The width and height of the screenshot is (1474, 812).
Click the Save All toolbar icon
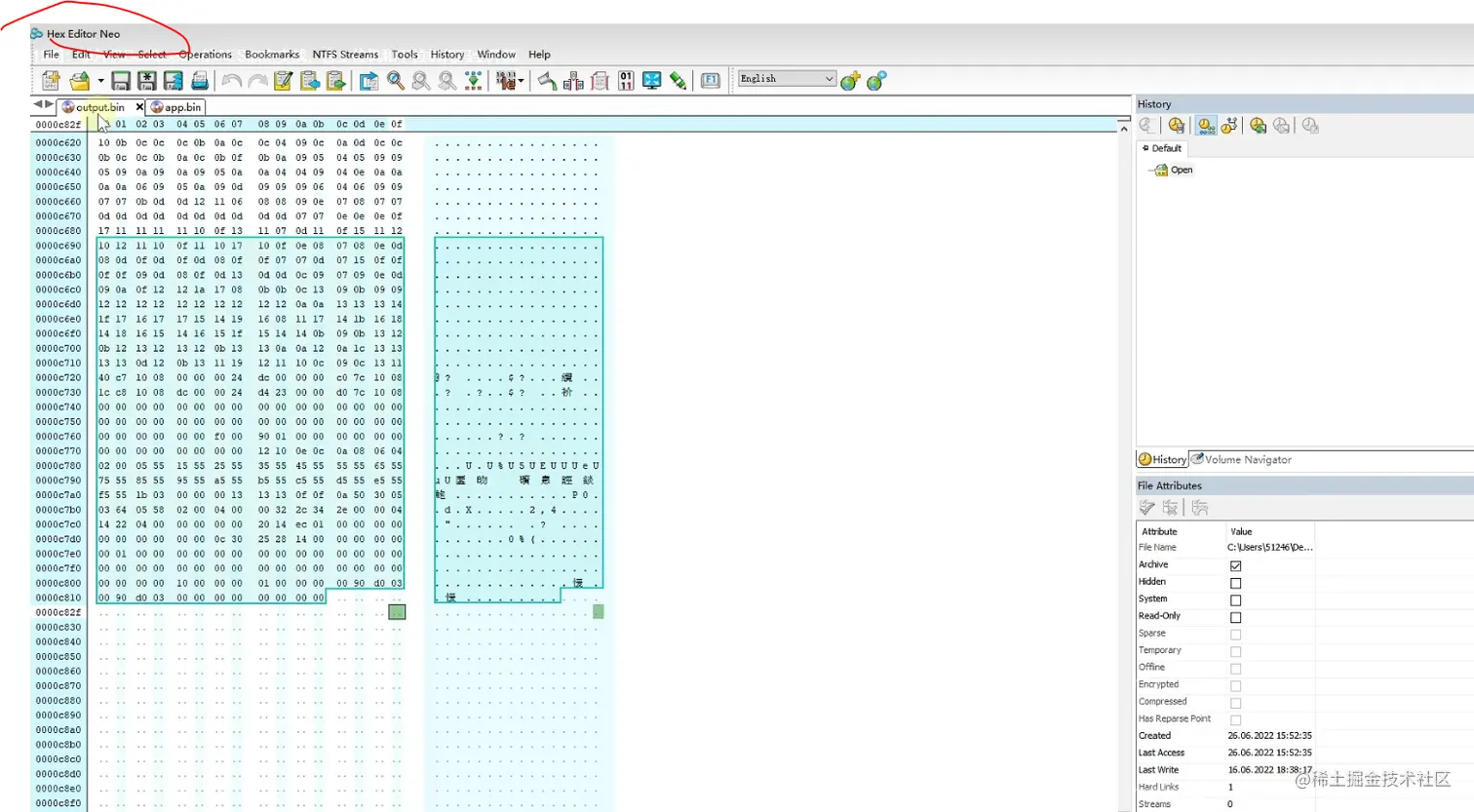(174, 81)
